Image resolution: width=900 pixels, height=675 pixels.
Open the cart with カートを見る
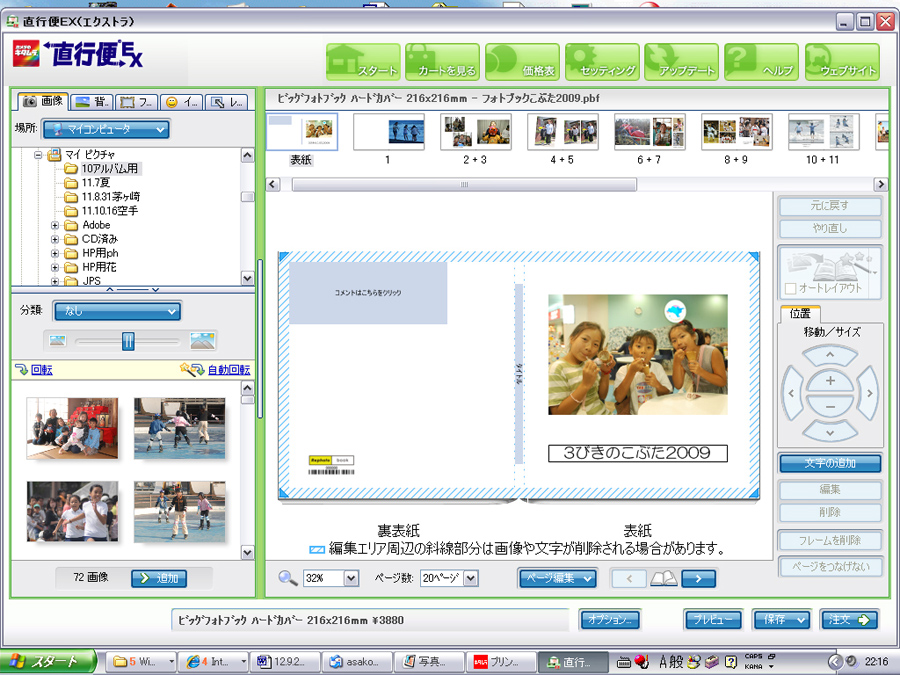pyautogui.click(x=442, y=62)
